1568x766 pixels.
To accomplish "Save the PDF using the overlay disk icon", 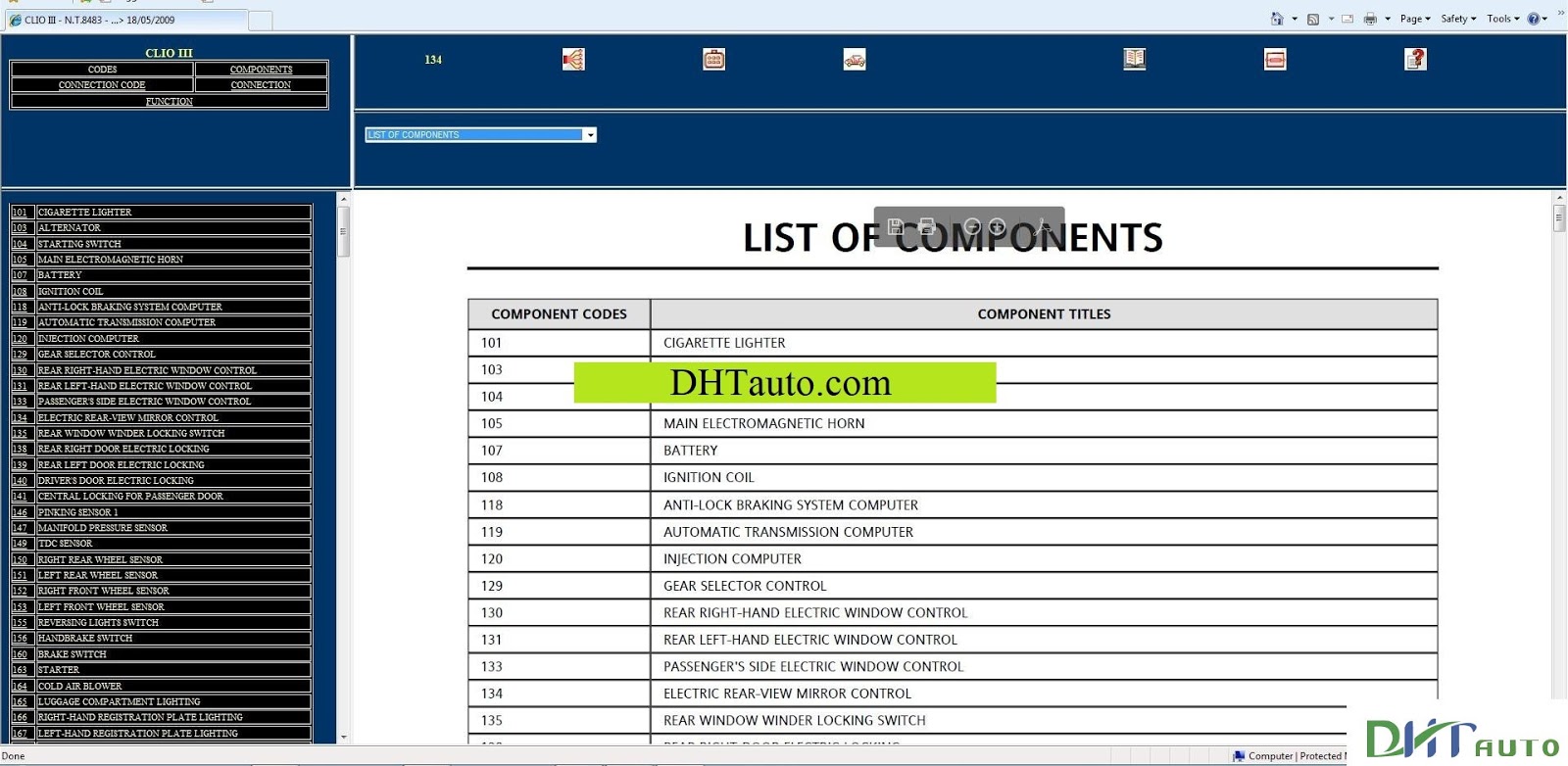I will (895, 226).
